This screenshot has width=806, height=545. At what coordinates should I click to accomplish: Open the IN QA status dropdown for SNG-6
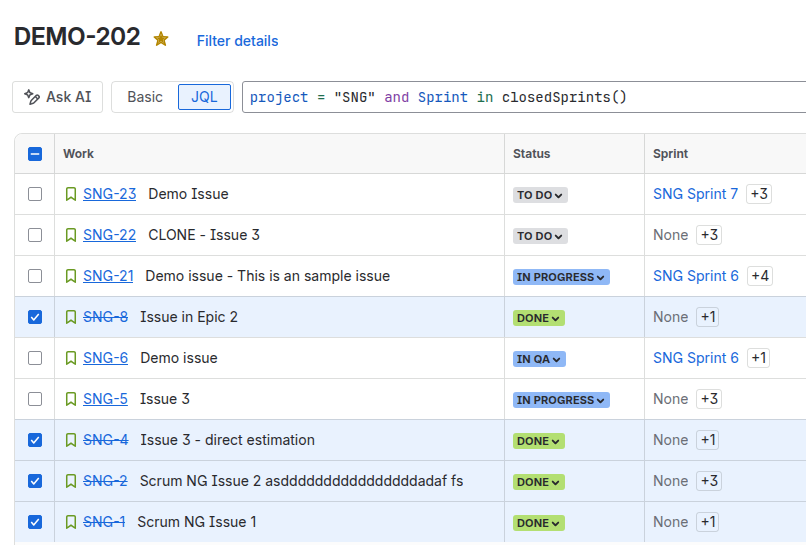(539, 359)
